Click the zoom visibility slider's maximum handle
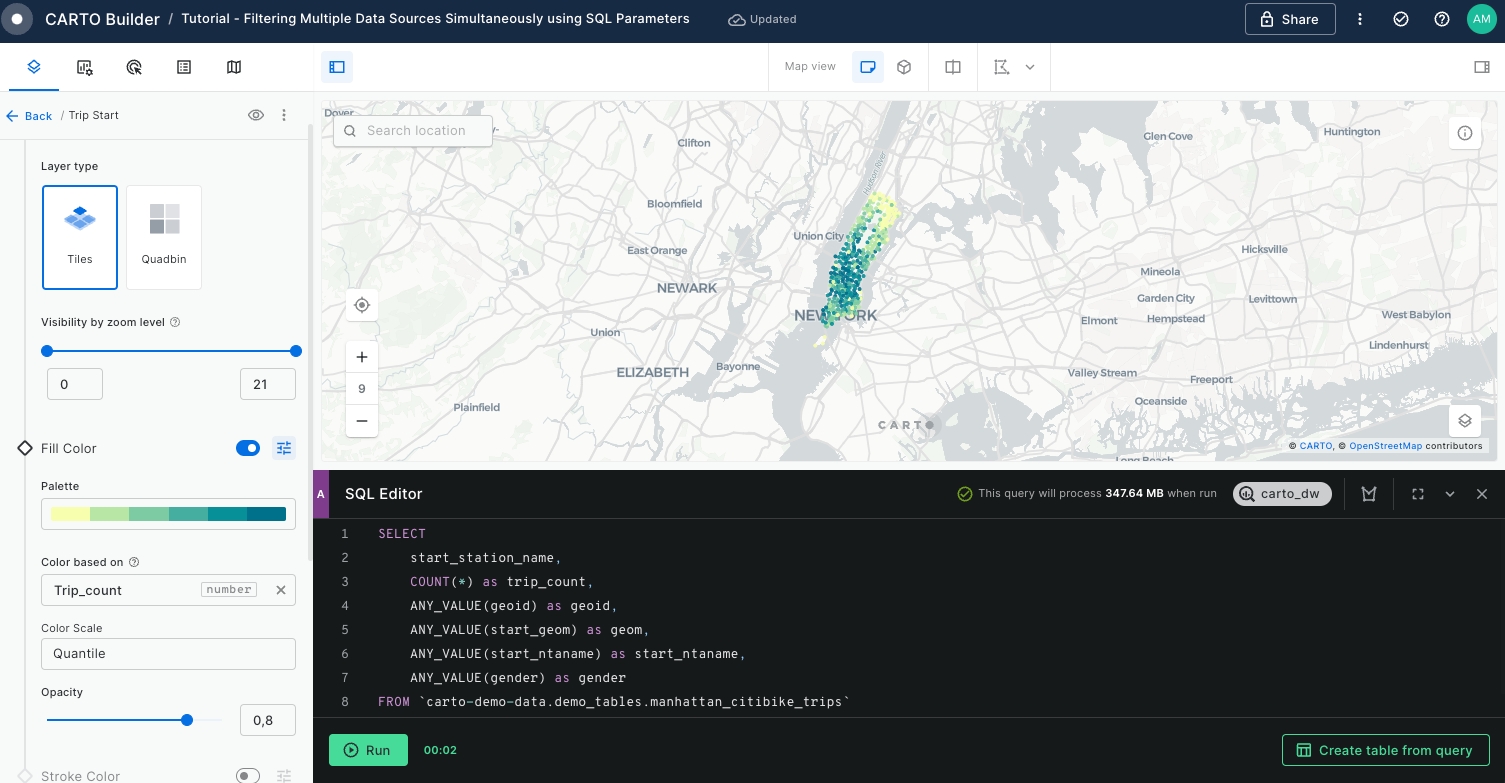The width and height of the screenshot is (1505, 783). 296,351
